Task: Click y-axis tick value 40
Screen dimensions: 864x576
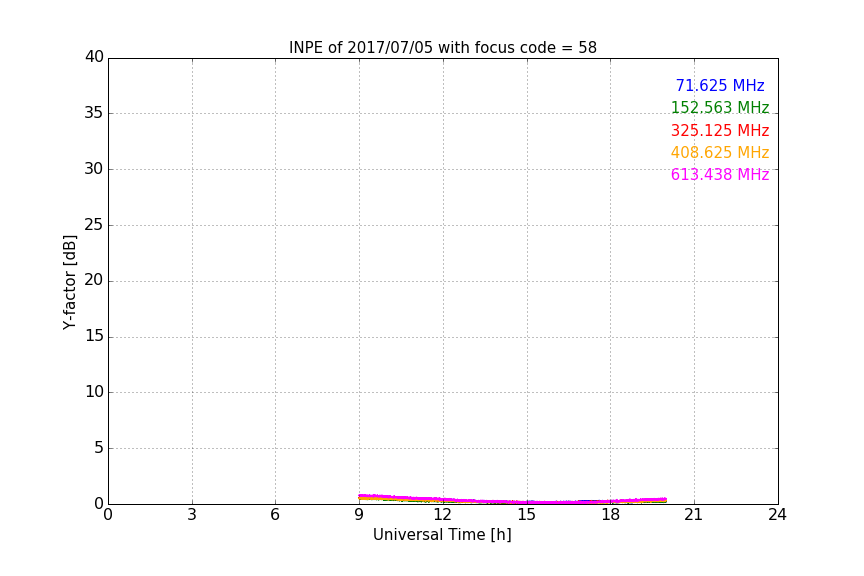Action: (x=94, y=57)
